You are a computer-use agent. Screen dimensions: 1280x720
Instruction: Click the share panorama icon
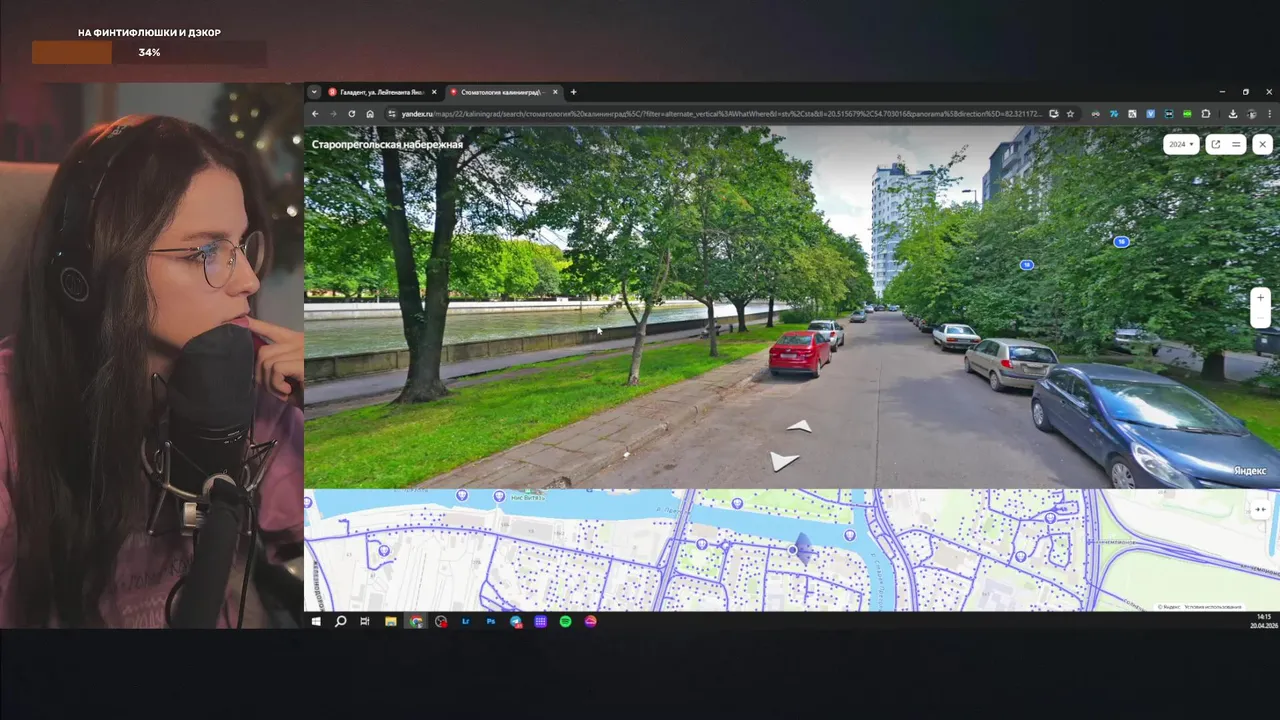[1216, 144]
